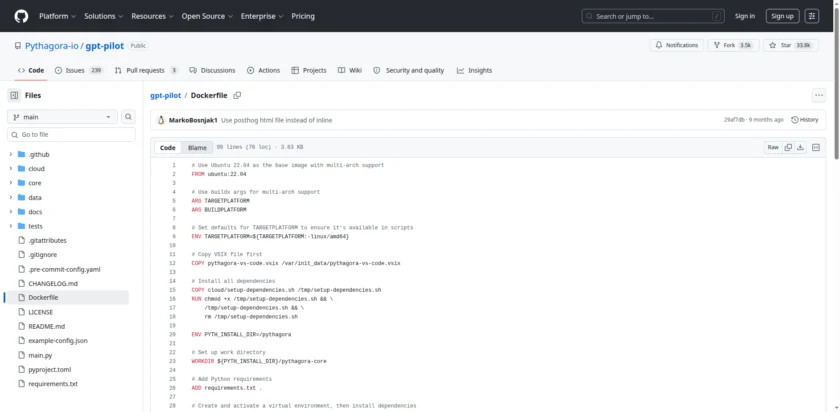Open Security and quality tab
Screen dimensions: 840x412
[x=409, y=70]
